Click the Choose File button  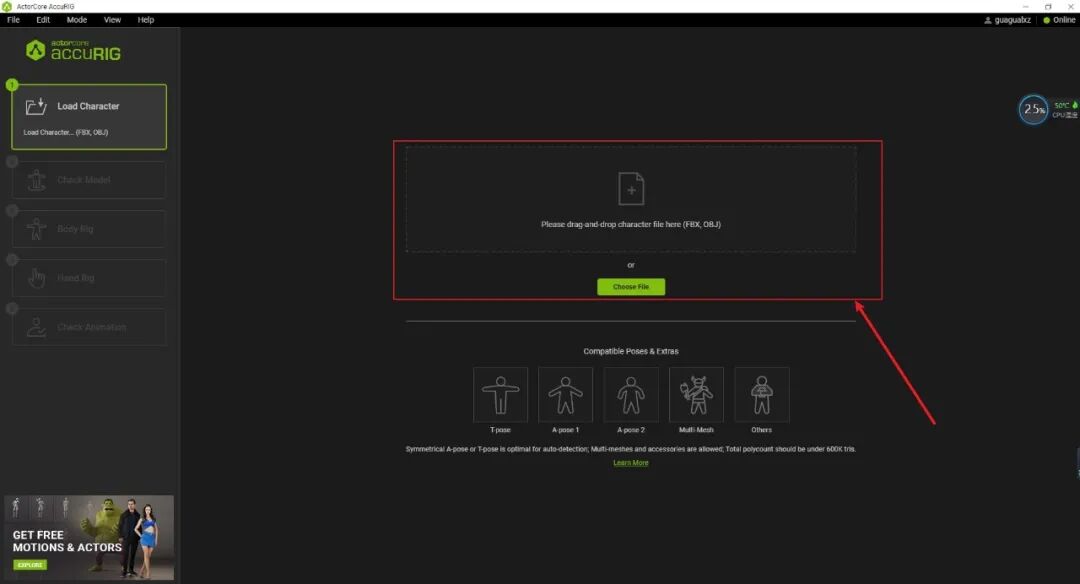631,286
